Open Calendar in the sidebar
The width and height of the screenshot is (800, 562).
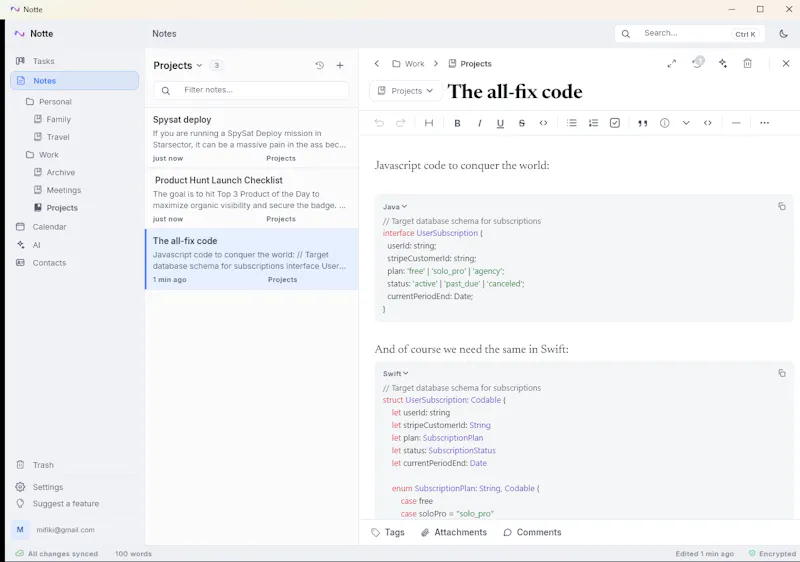coord(74,226)
